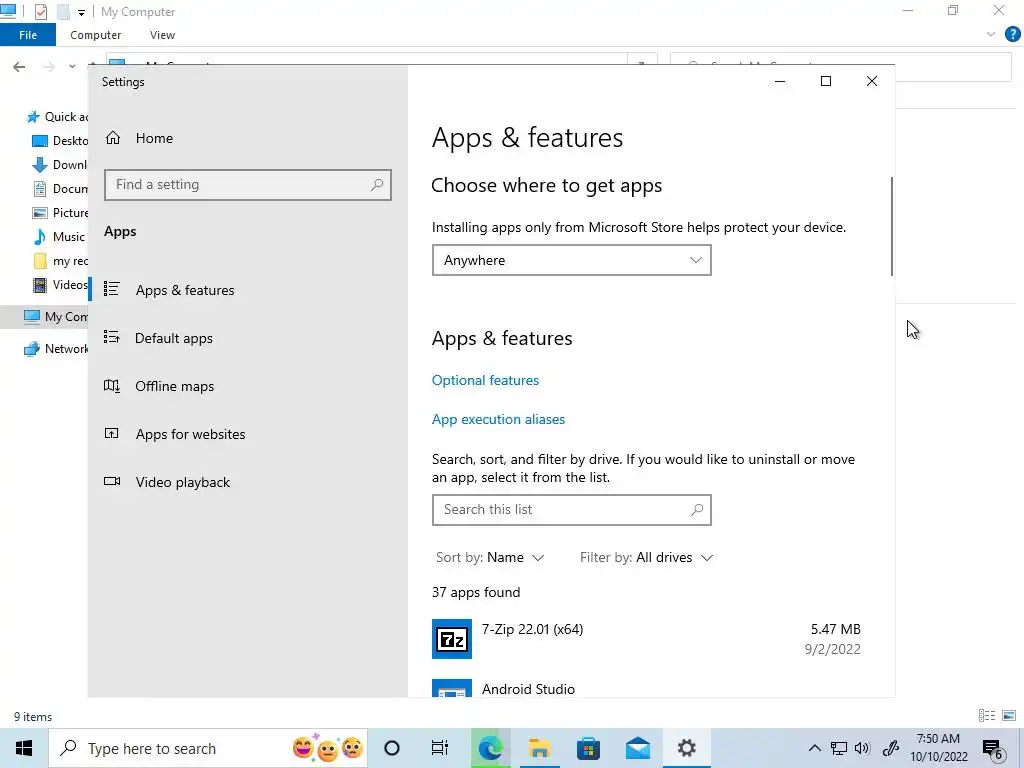
Task: Click magnifier in Search this list box
Action: (697, 509)
